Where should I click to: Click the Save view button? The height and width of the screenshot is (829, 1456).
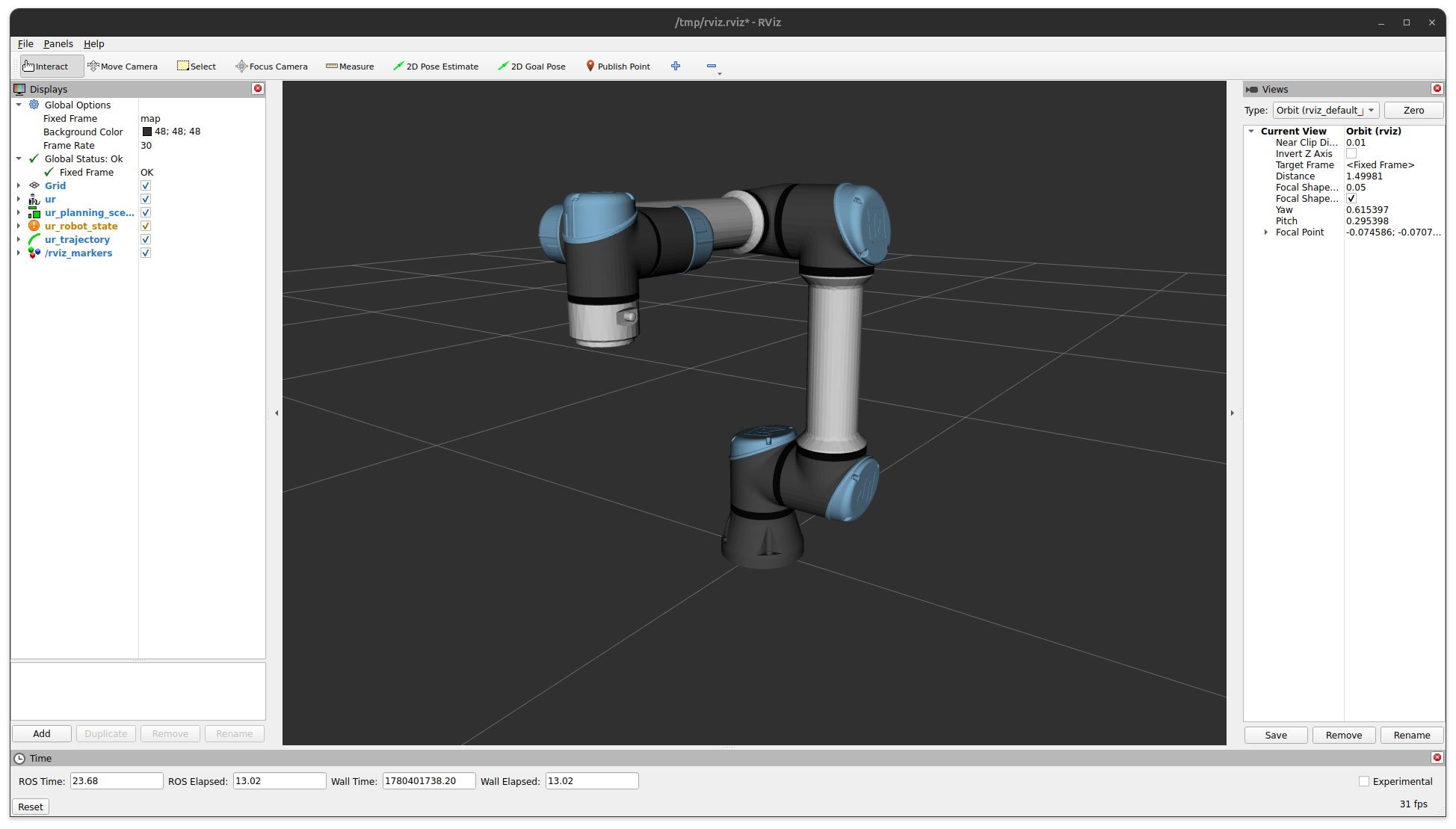(1276, 736)
